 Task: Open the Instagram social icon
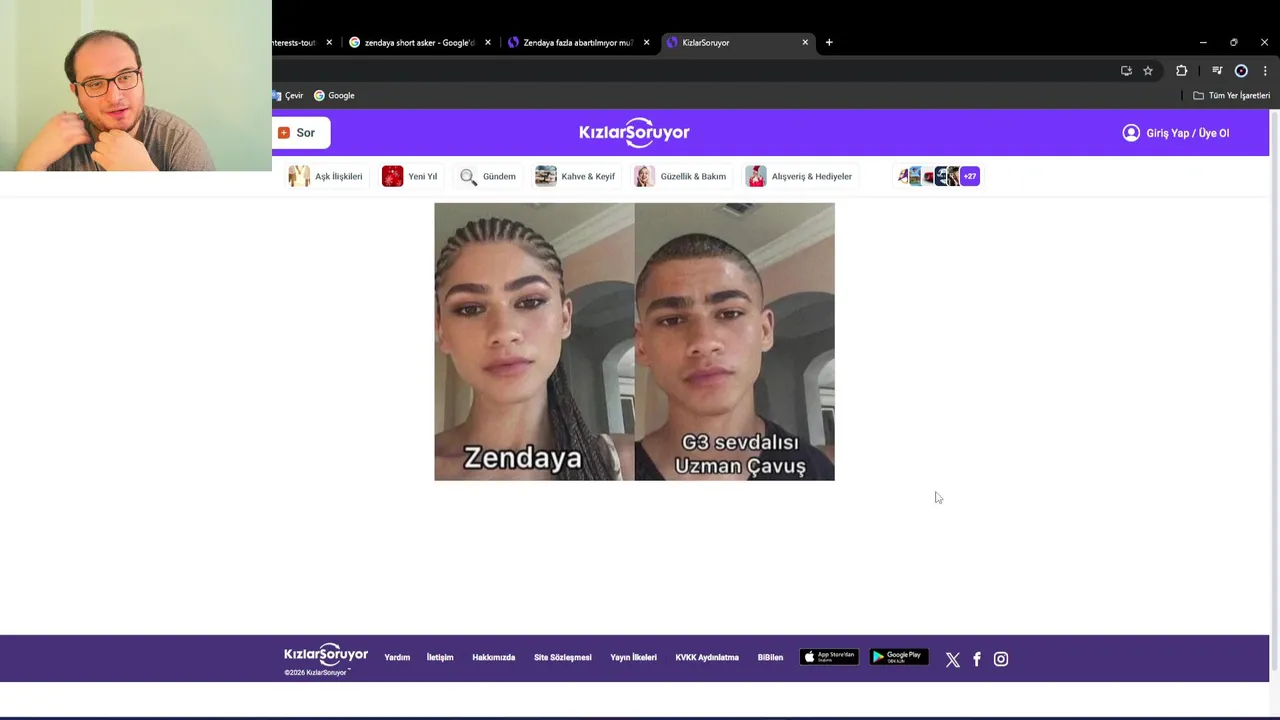coord(1001,659)
